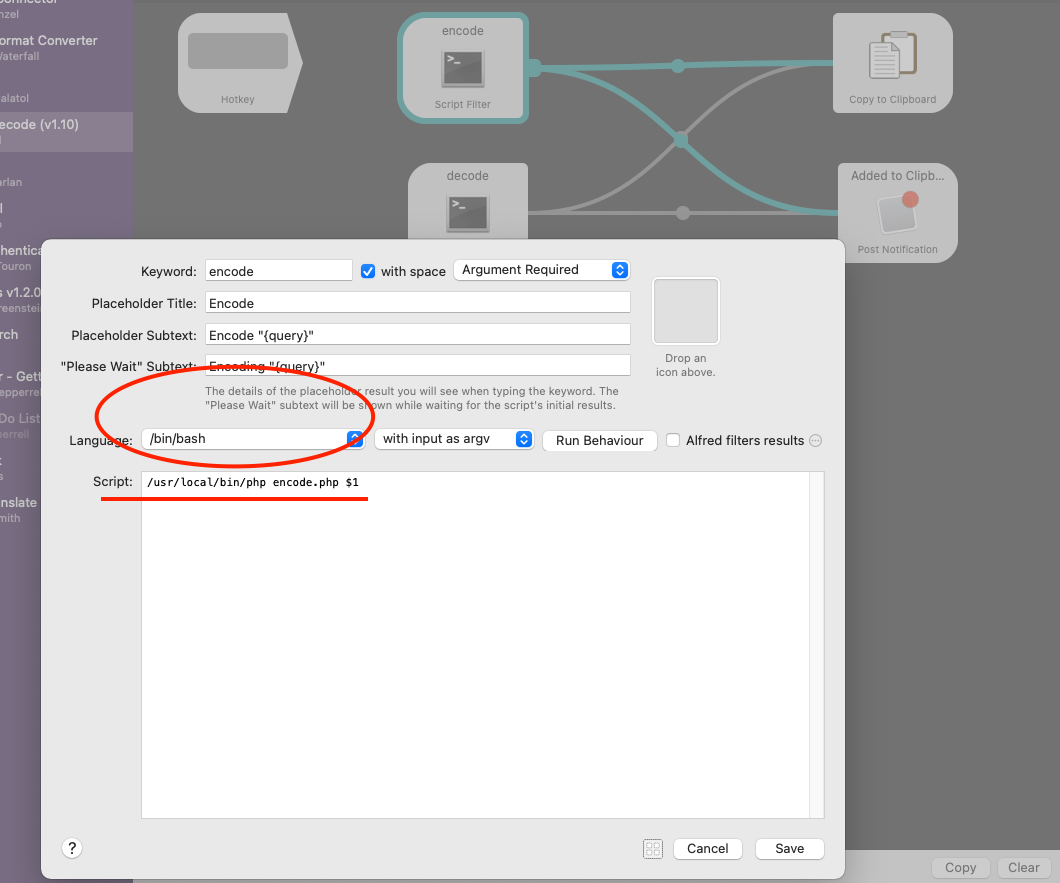Select the ecode (v1.10) workflow in sidebar
The height and width of the screenshot is (883, 1060).
tap(66, 131)
